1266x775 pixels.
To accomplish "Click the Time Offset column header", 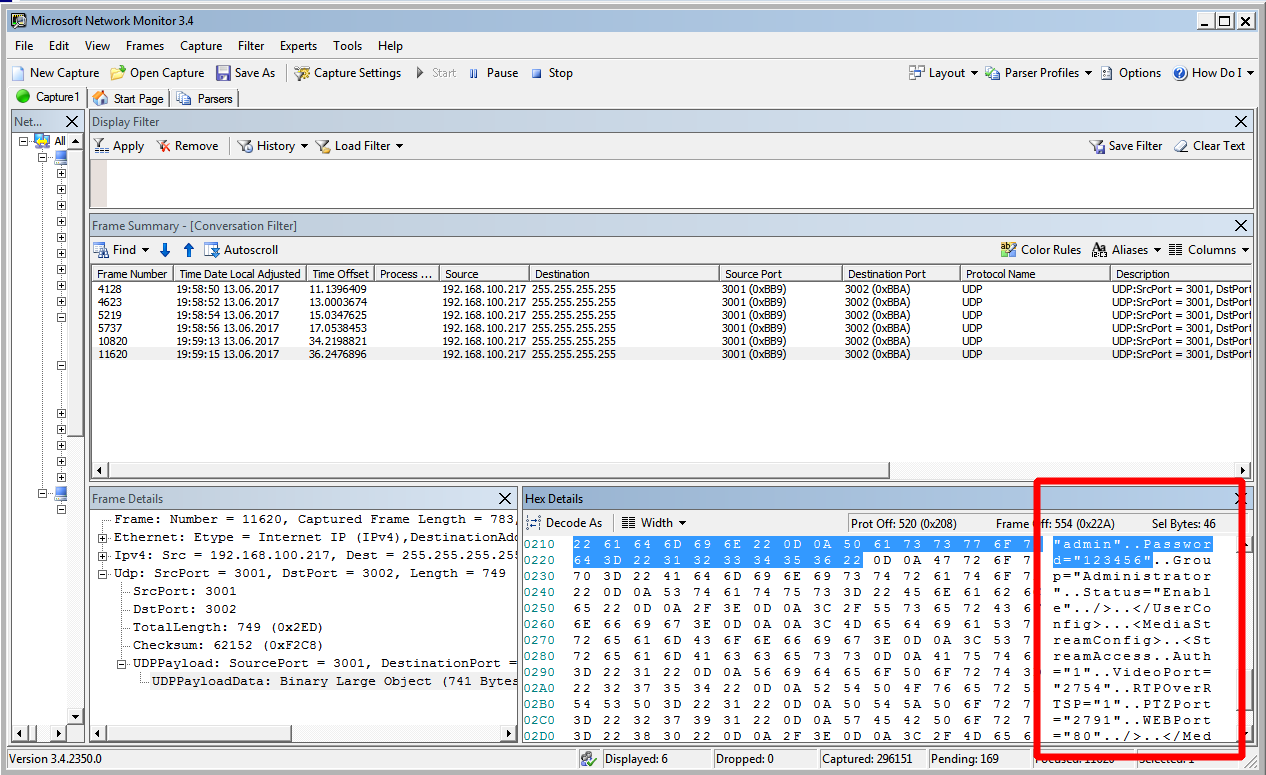I will 340,274.
